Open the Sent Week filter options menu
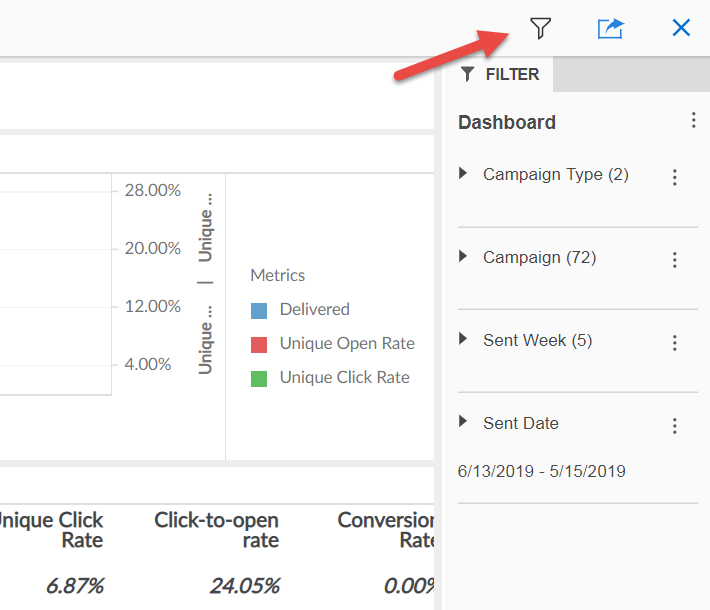This screenshot has height=610, width=710. click(675, 343)
